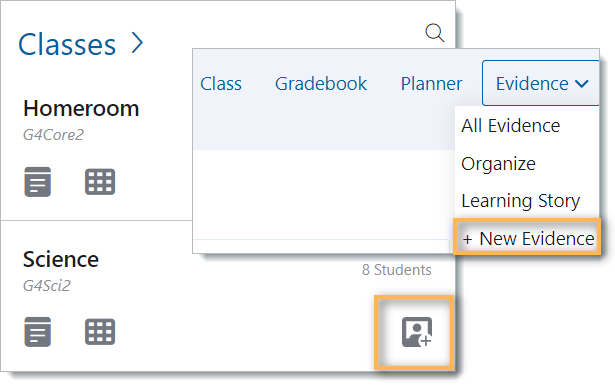Select Learning Story menu item

[x=520, y=201]
